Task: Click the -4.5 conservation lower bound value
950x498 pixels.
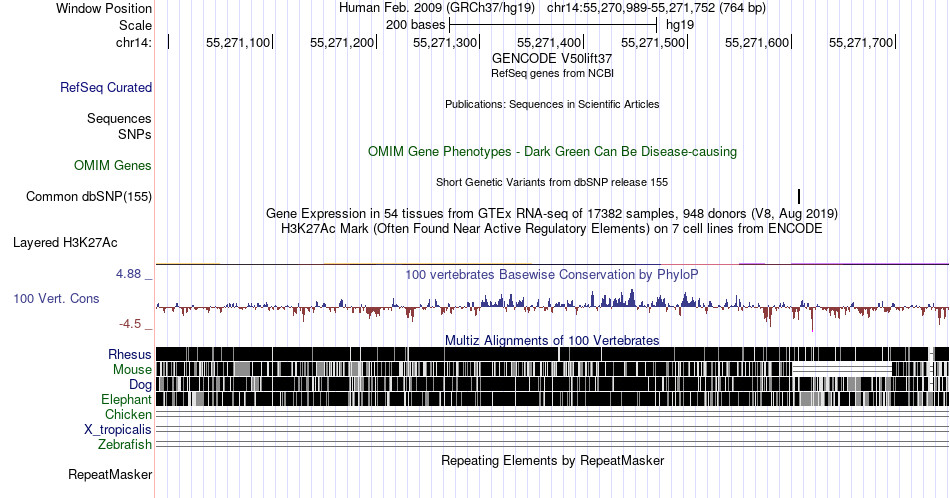Action: click(x=130, y=324)
